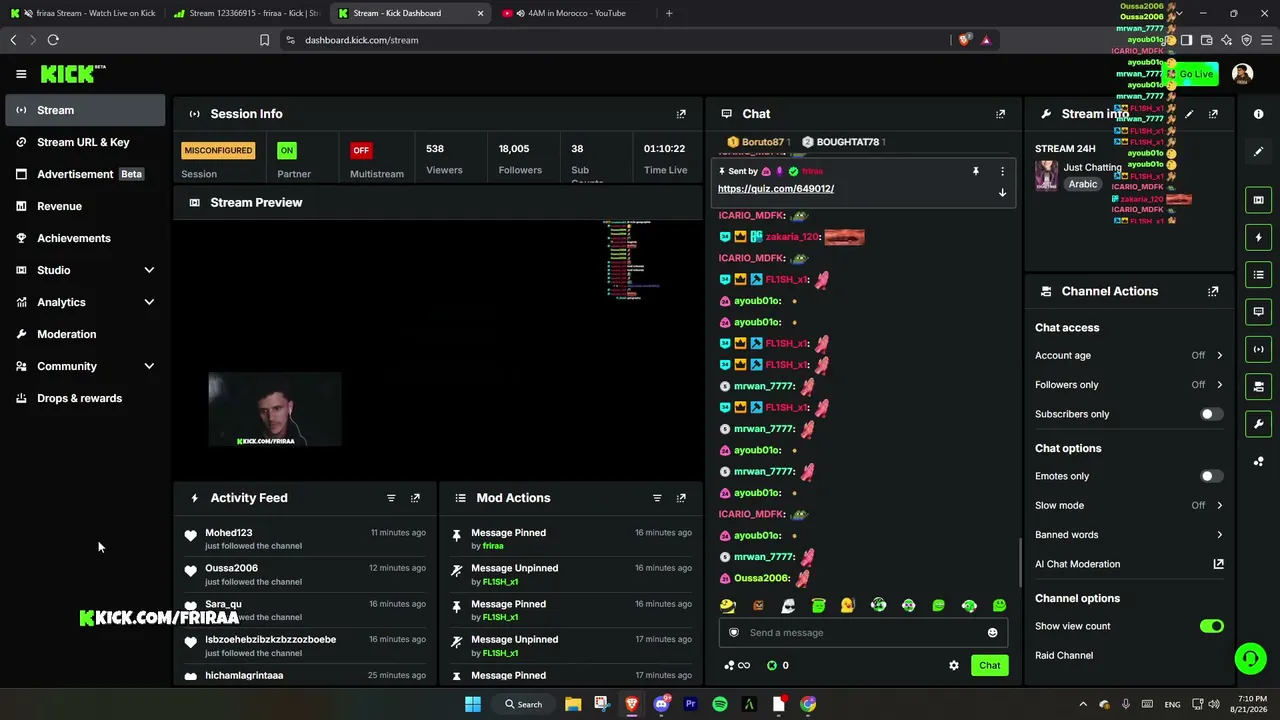Image resolution: width=1280 pixels, height=720 pixels.
Task: Open Mod Actions filter options
Action: pos(657,498)
